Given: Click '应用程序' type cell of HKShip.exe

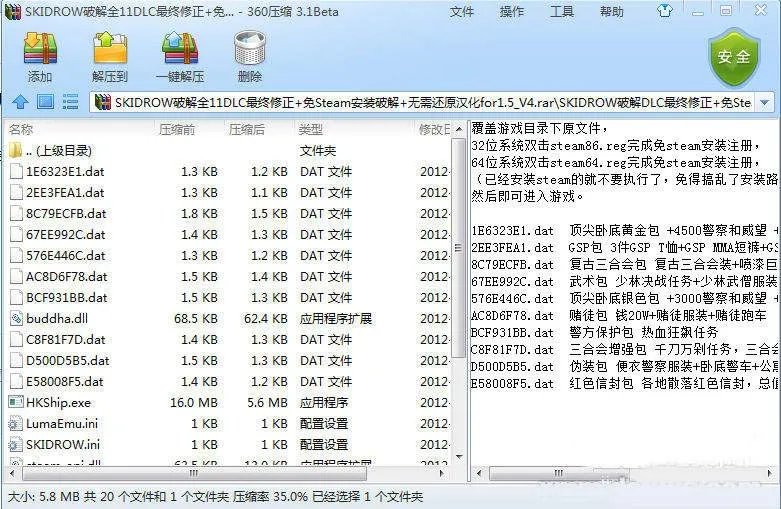Looking at the screenshot, I should click(324, 402).
